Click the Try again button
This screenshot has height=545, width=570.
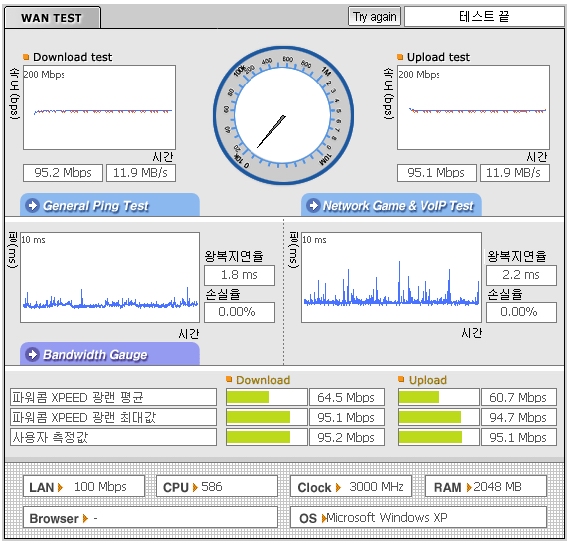[374, 16]
